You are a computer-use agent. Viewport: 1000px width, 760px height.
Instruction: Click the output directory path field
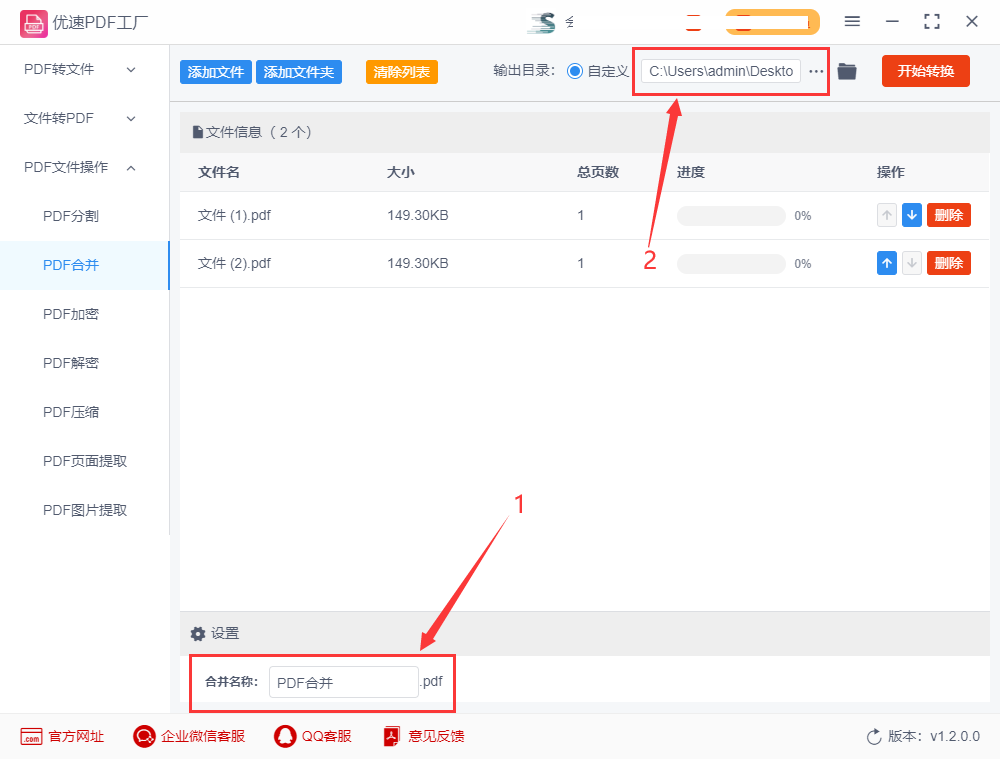tap(721, 71)
